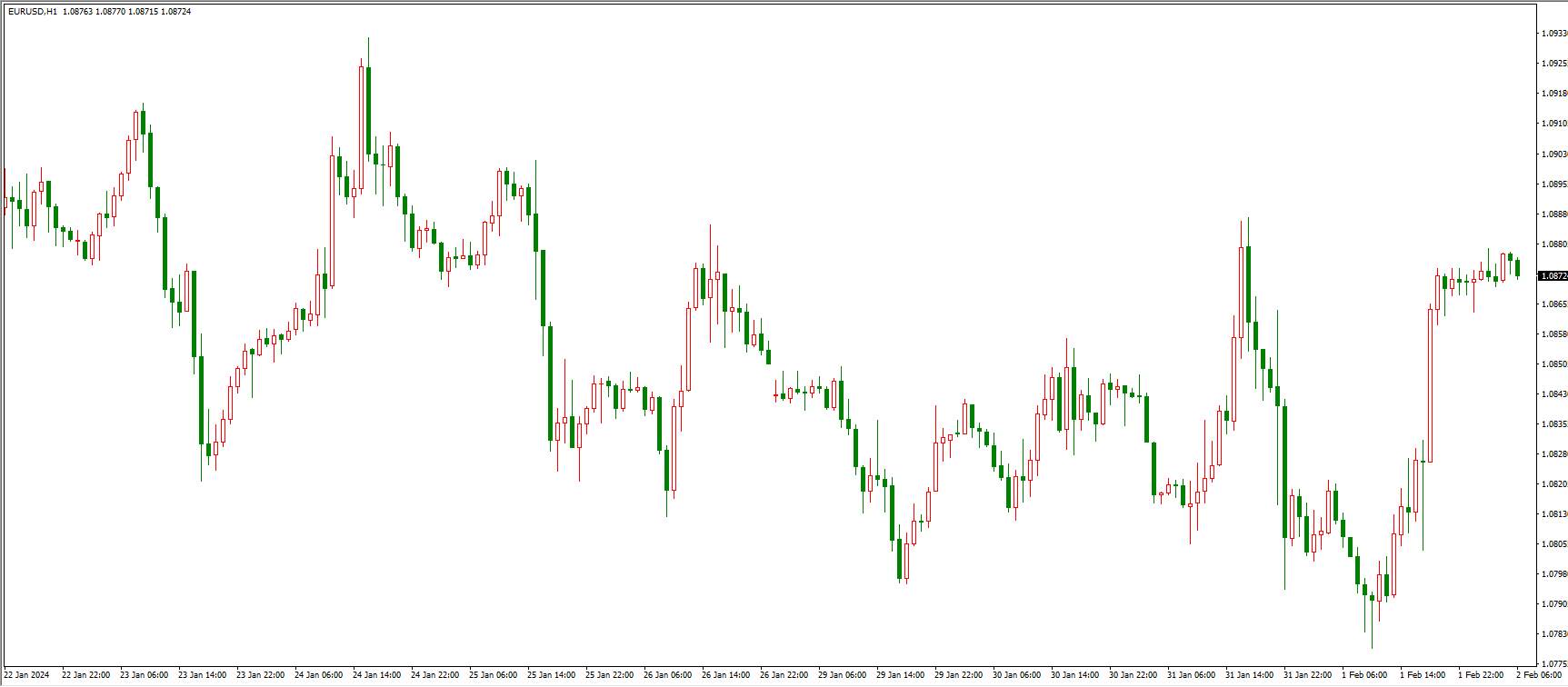
Task: Click the 2 Feb 06:00 time label
Action: coord(1539,674)
